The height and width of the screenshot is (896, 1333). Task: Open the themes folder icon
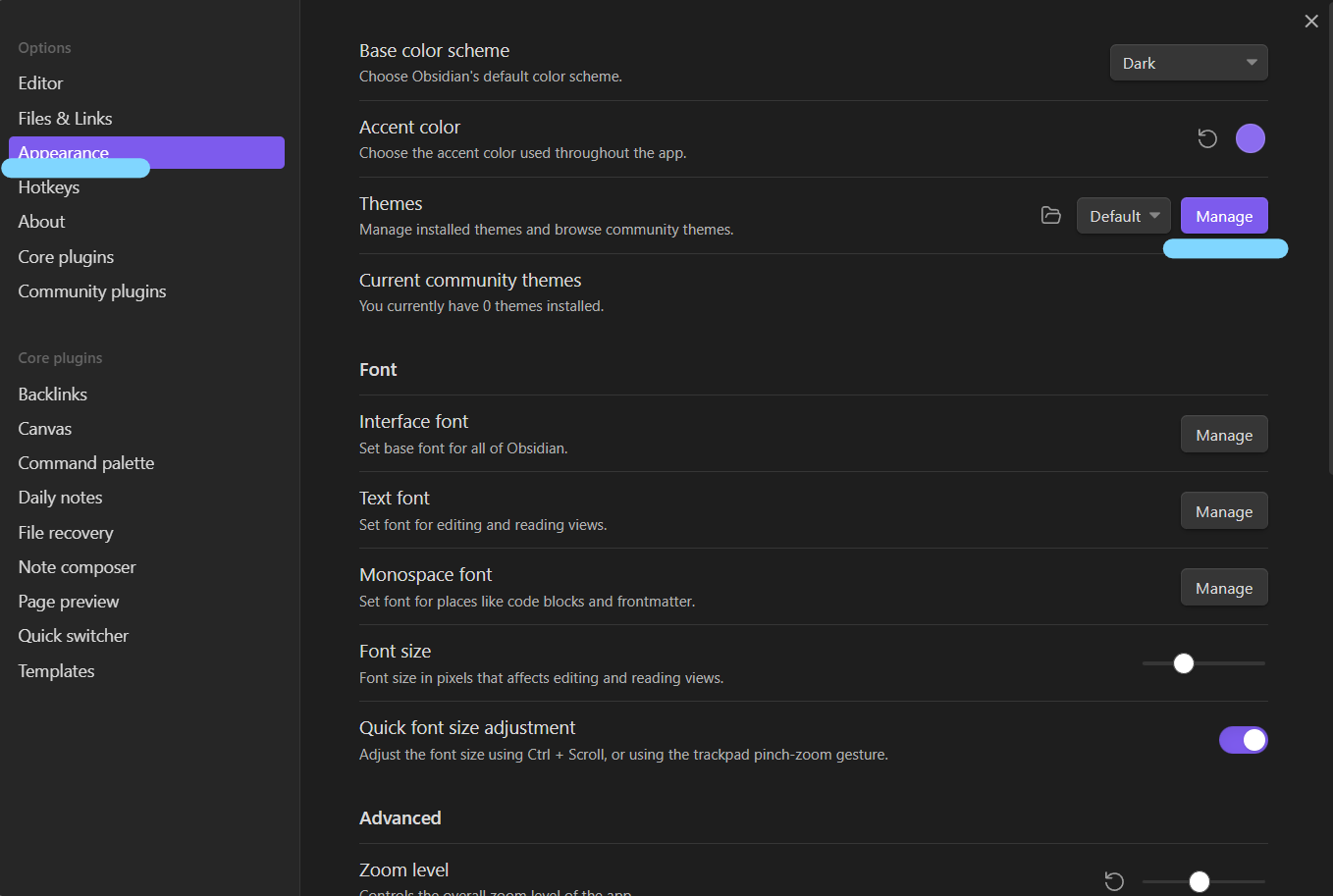(1050, 216)
